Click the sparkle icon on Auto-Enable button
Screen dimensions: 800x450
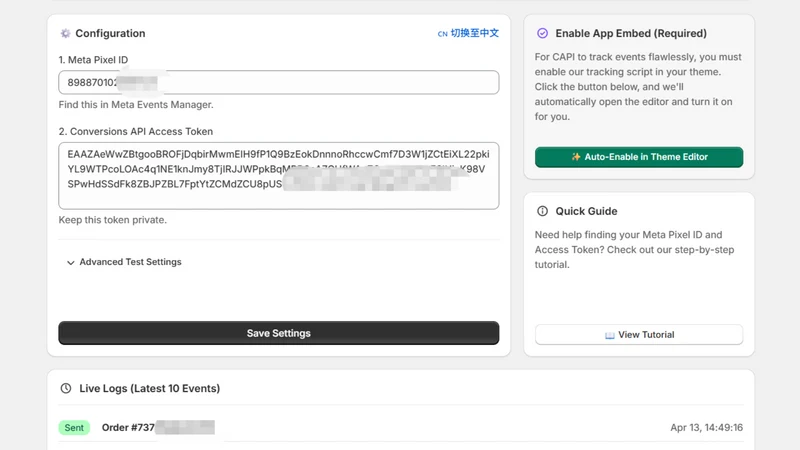pyautogui.click(x=576, y=157)
